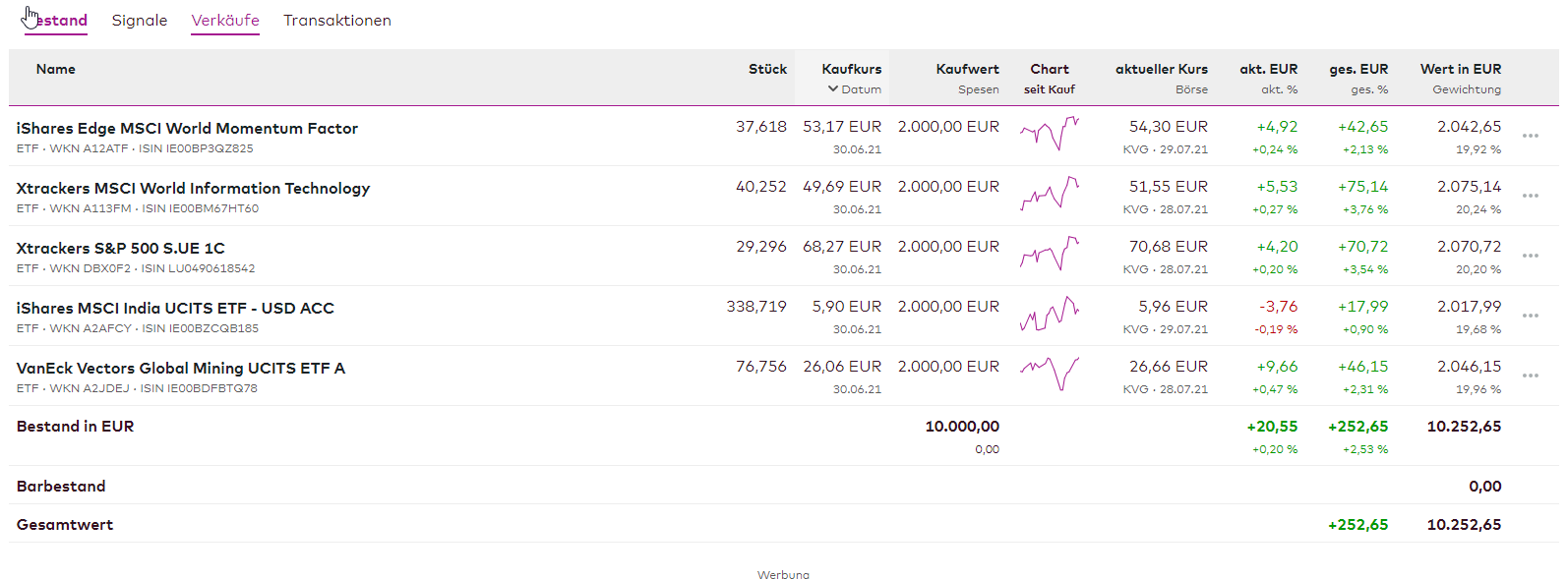
Task: Open mini chart for Xtrackers S&P 500
Action: click(1049, 253)
